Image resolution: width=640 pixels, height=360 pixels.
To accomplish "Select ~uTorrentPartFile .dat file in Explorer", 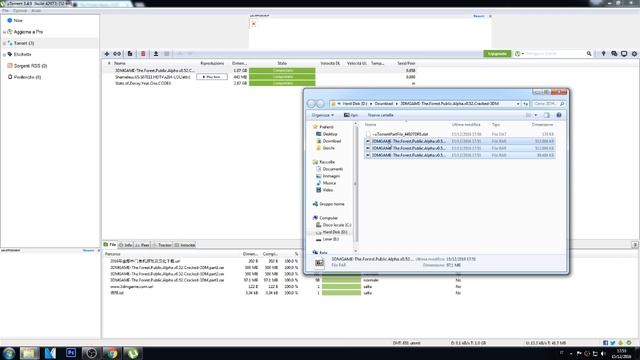I will [400, 134].
